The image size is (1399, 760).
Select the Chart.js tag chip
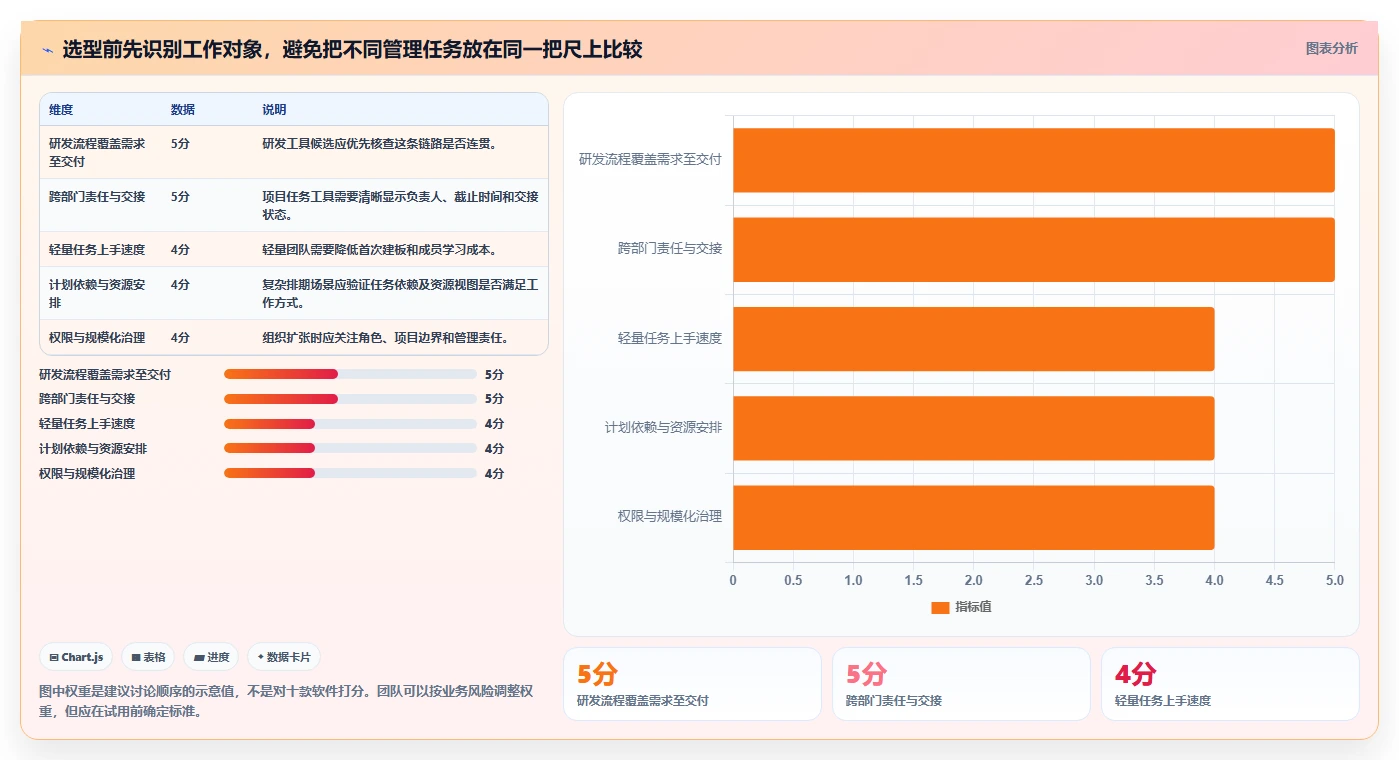(x=76, y=657)
